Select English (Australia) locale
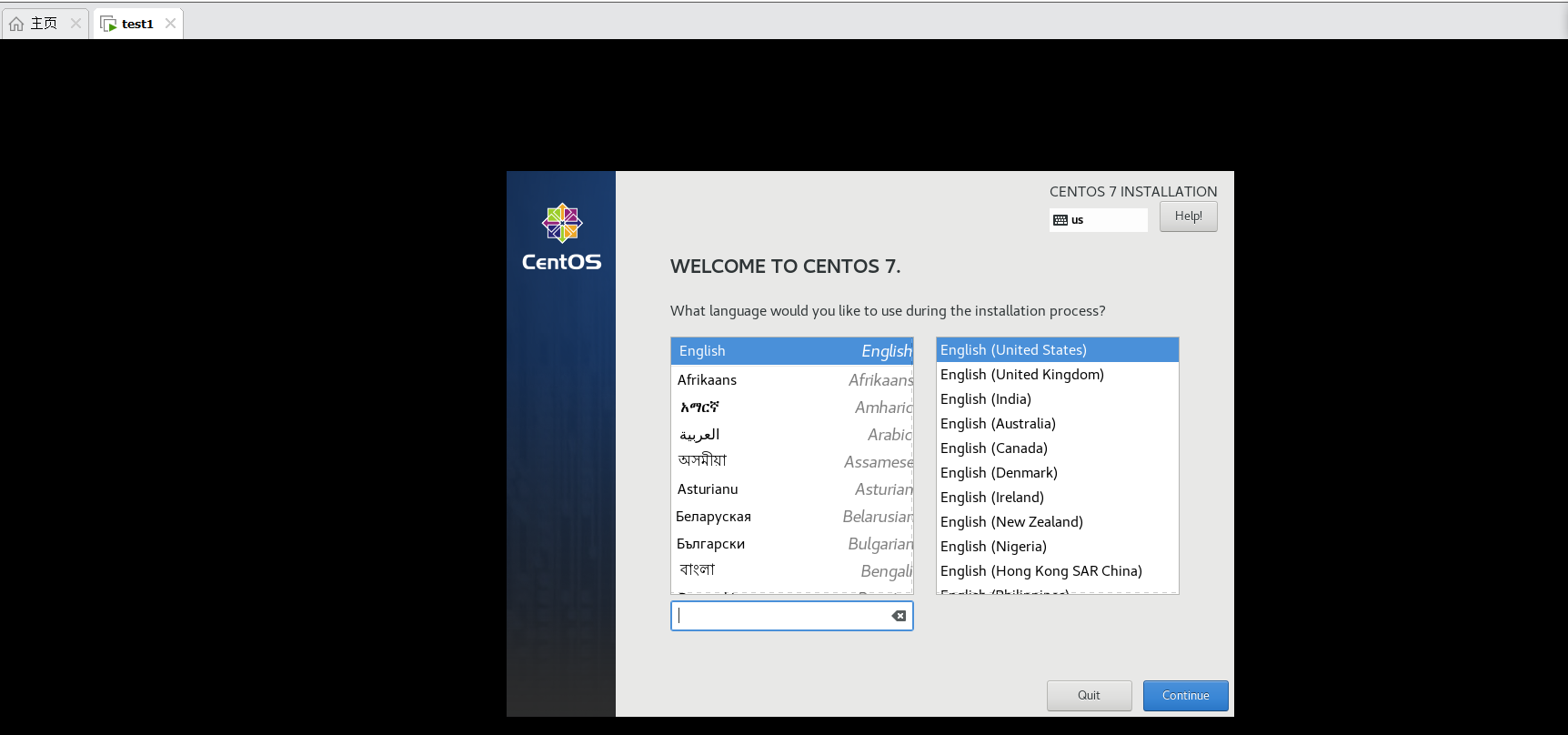The width and height of the screenshot is (1568, 735). coord(1057,424)
